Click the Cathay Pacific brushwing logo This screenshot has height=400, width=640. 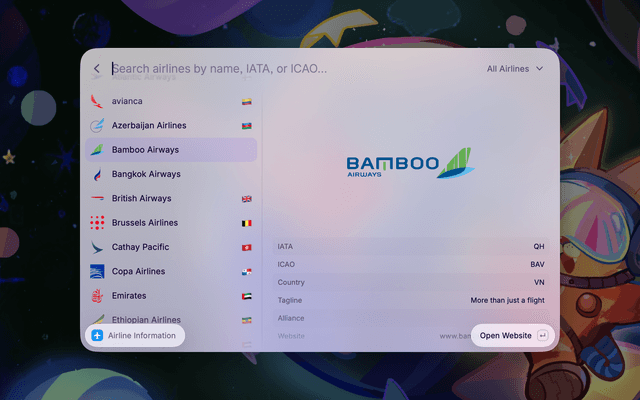97,247
